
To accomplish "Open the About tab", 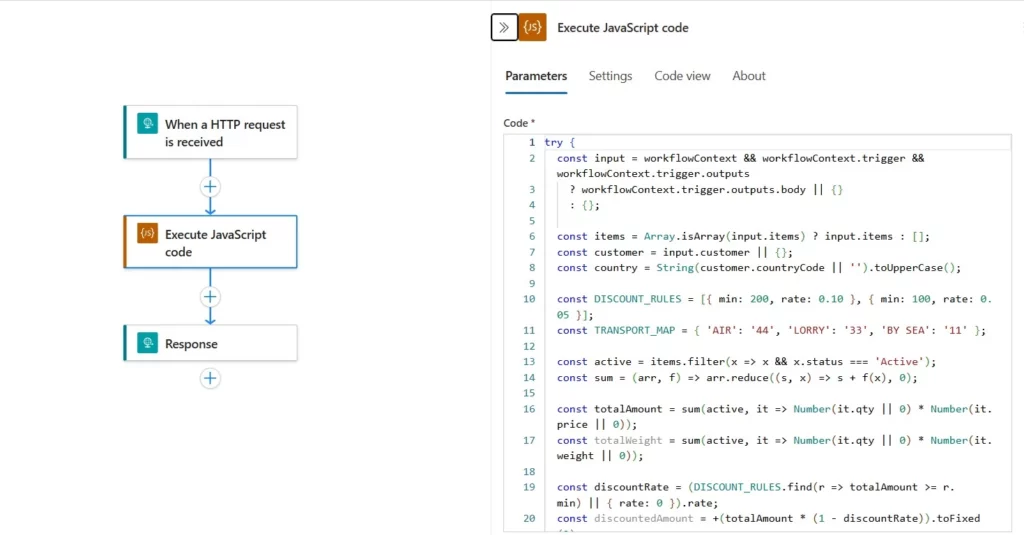I will pyautogui.click(x=748, y=76).
